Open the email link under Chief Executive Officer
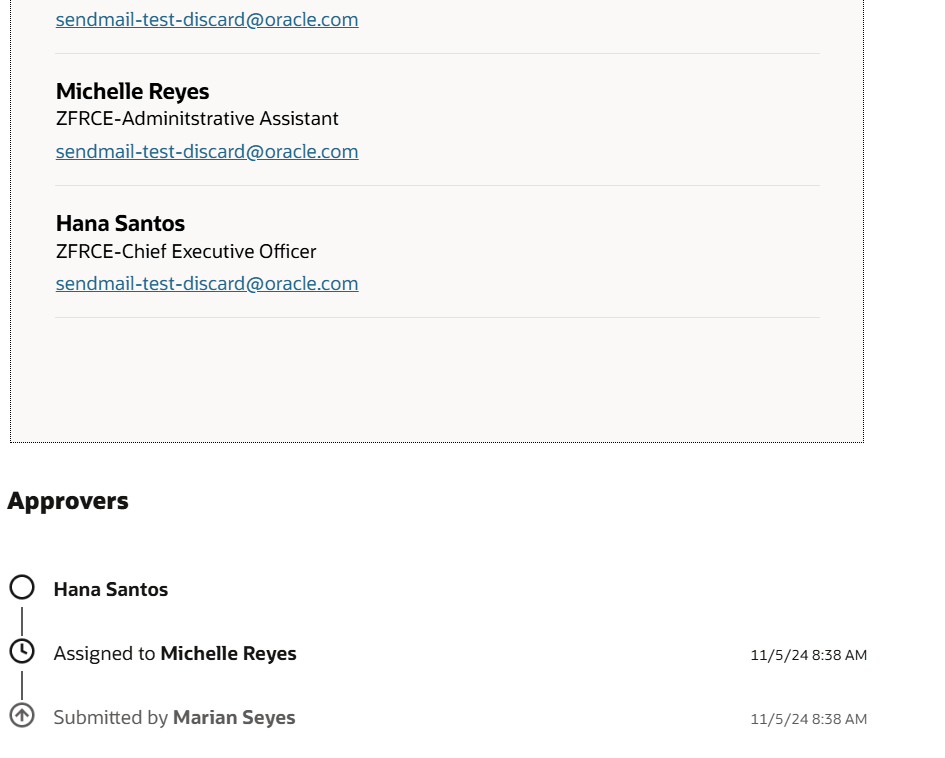 [x=207, y=283]
